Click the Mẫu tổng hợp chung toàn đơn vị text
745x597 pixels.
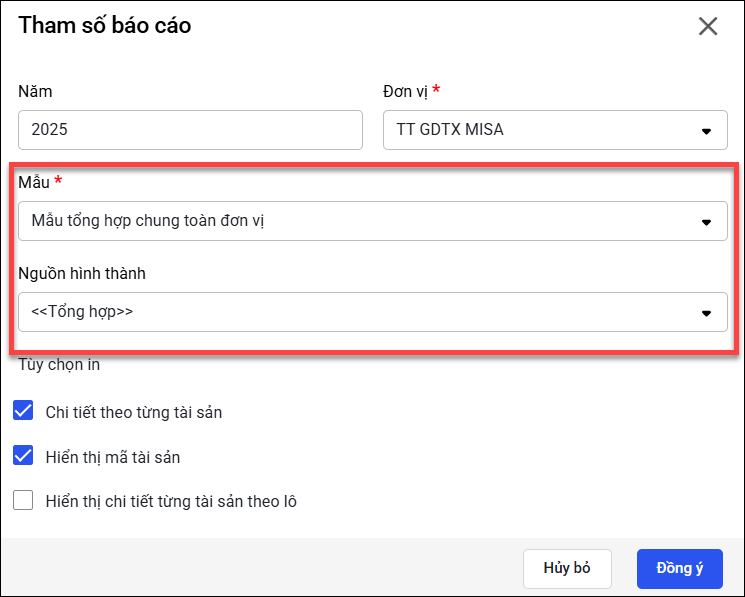point(148,221)
